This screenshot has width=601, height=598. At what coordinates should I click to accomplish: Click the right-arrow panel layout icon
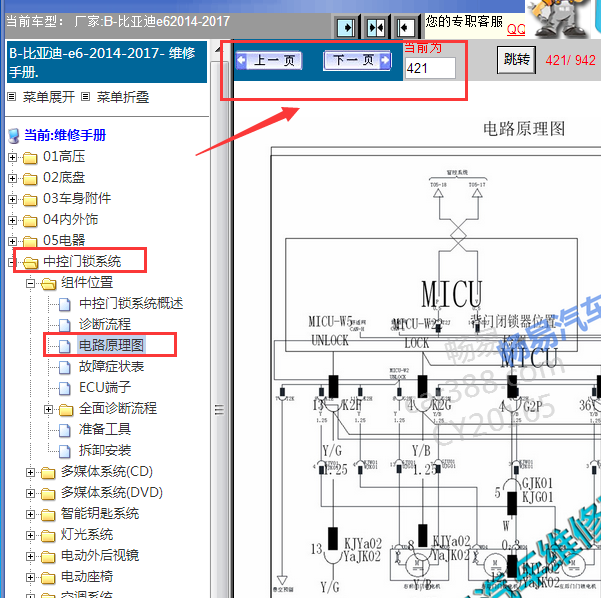[346, 28]
